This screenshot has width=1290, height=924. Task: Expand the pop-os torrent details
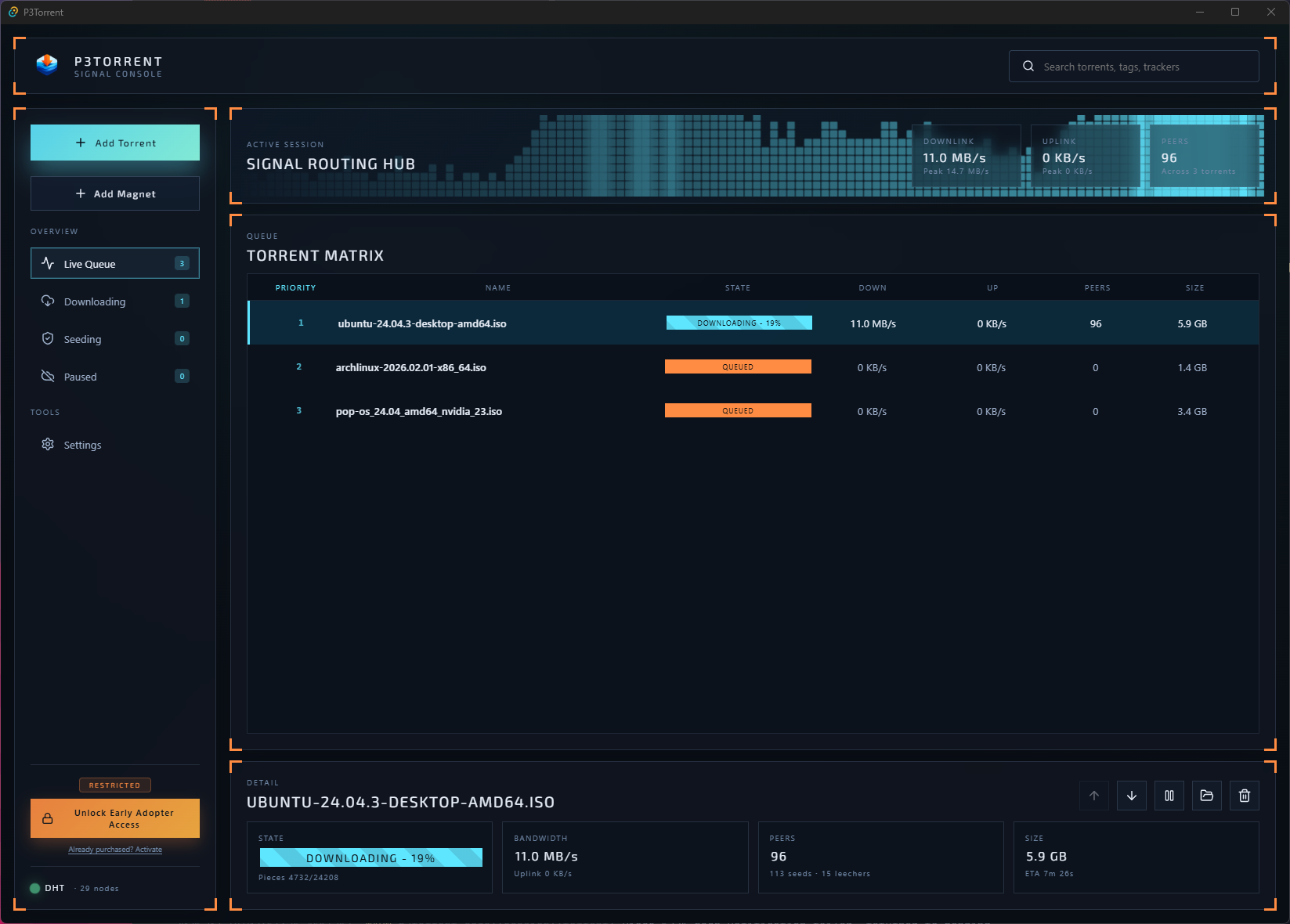pyautogui.click(x=419, y=410)
